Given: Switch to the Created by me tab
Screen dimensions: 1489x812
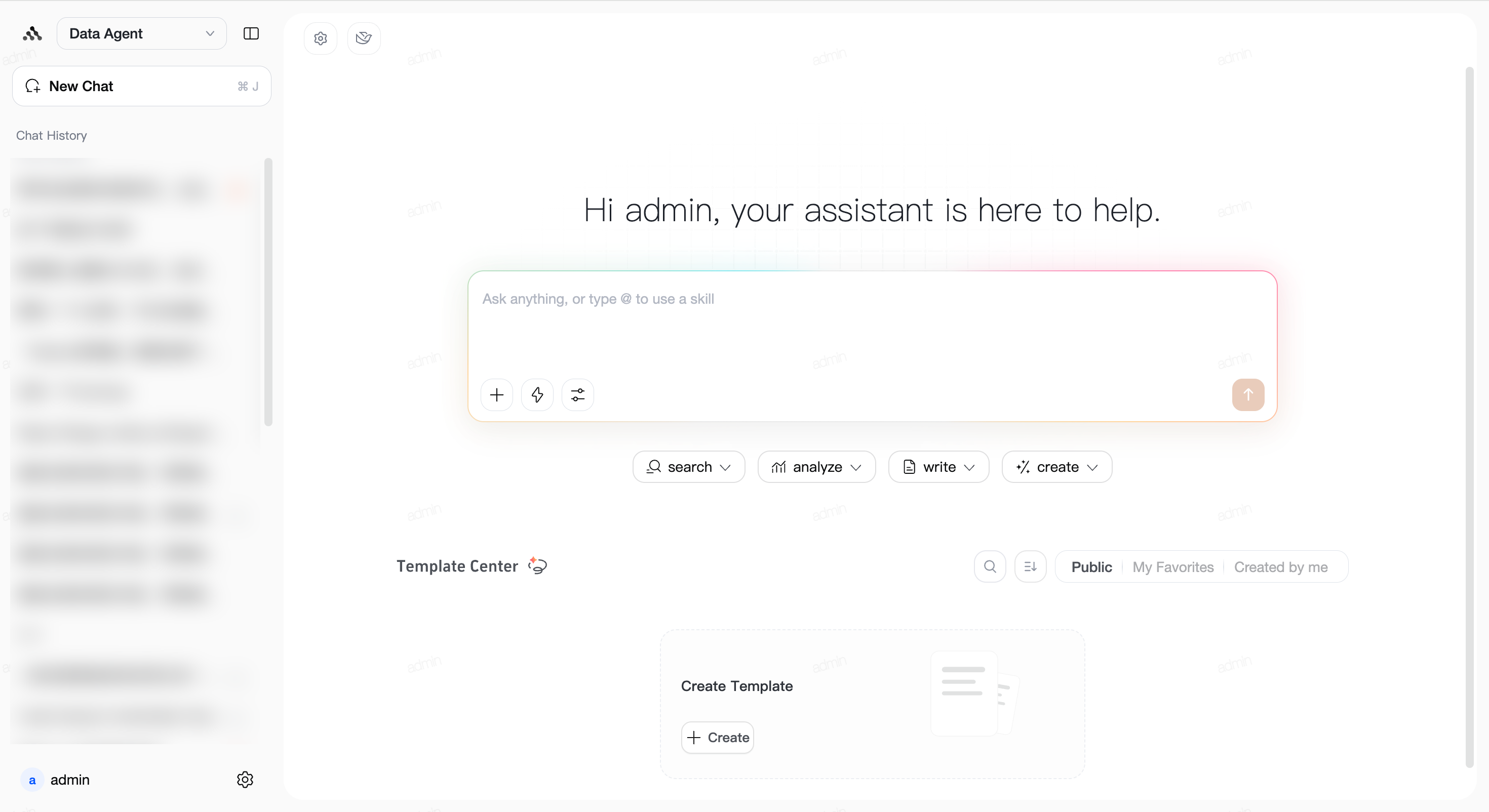Looking at the screenshot, I should pos(1281,567).
